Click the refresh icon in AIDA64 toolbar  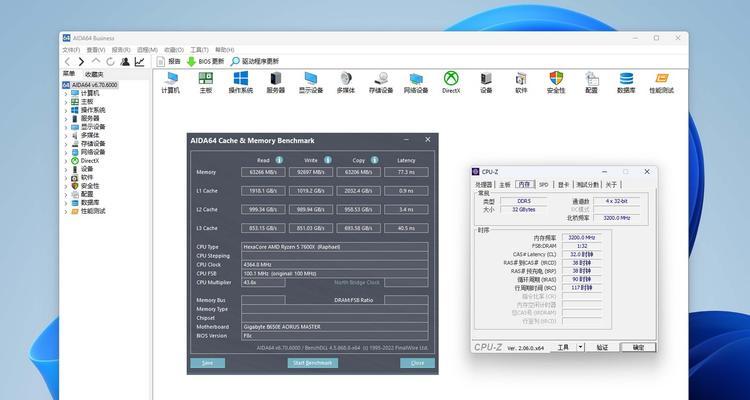pyautogui.click(x=110, y=62)
